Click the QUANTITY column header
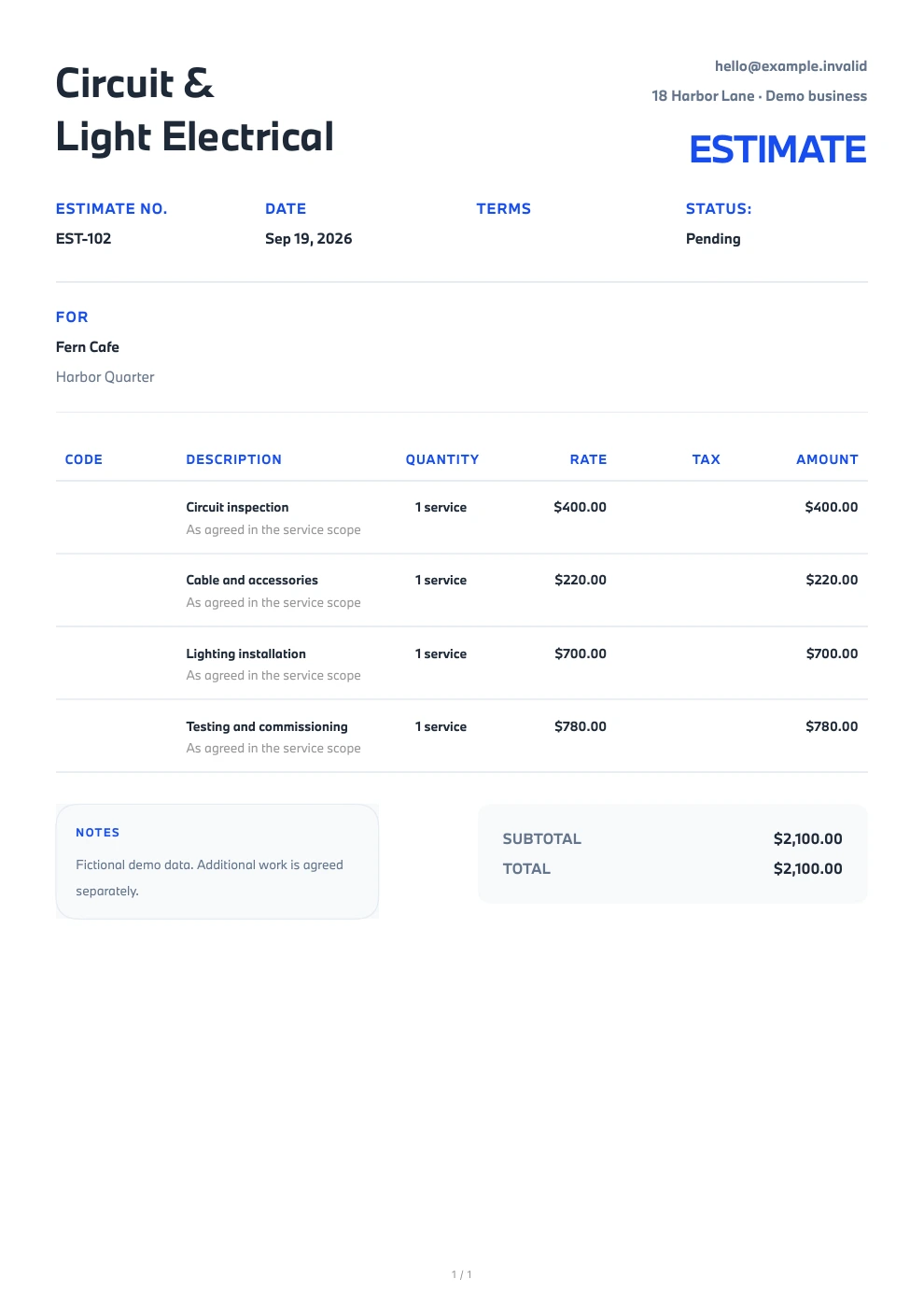The width and height of the screenshot is (924, 1307). click(x=442, y=459)
